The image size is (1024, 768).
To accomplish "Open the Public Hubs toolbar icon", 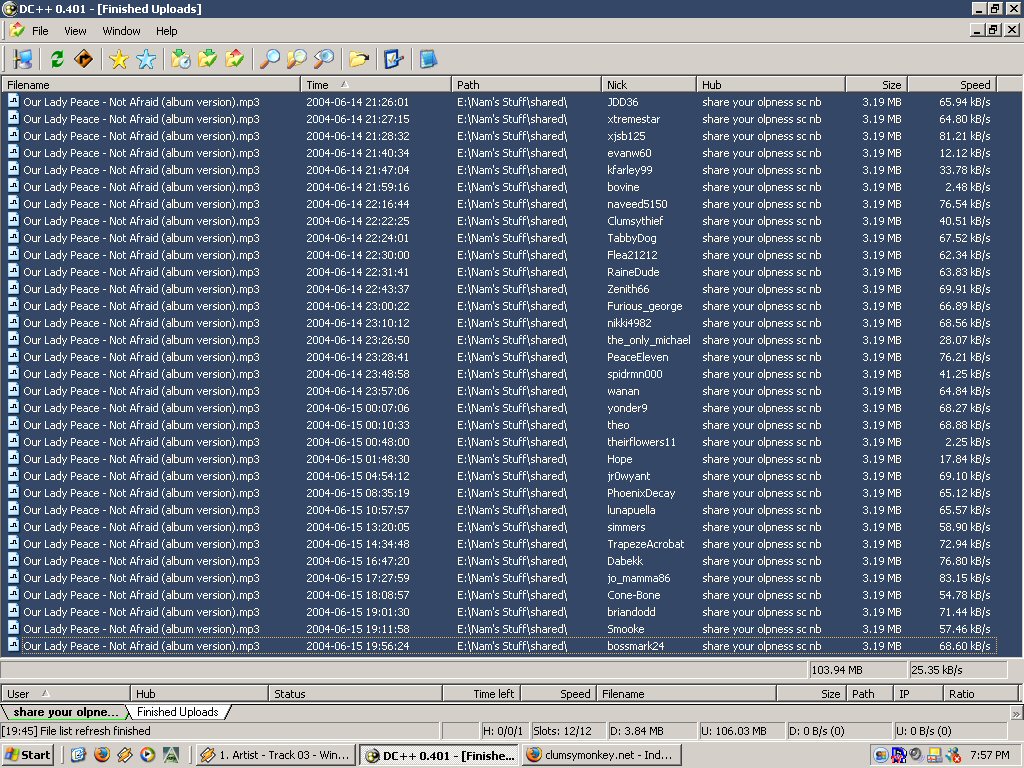I will pos(22,59).
